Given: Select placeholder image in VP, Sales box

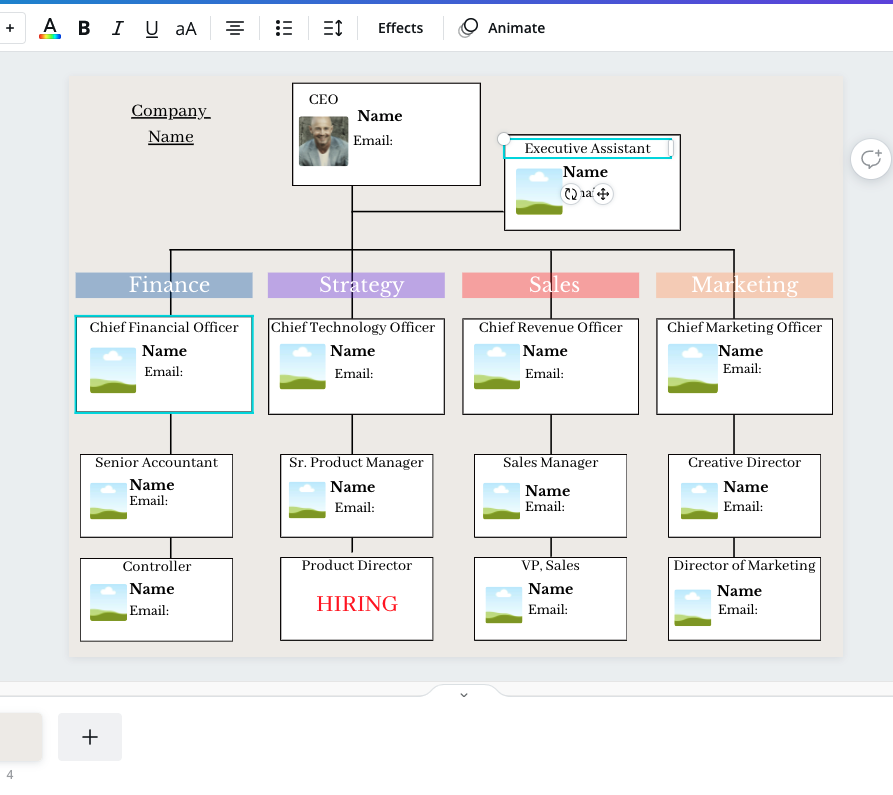Looking at the screenshot, I should [x=503, y=605].
